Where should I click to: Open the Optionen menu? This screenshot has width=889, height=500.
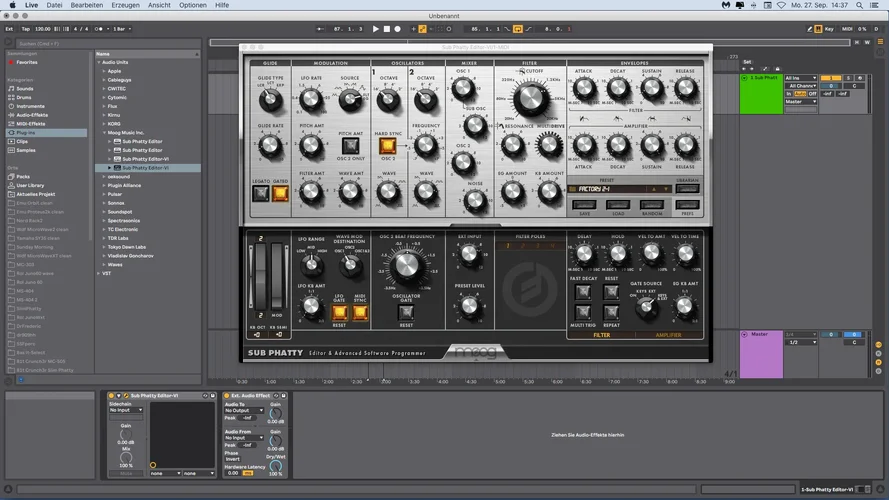193,5
